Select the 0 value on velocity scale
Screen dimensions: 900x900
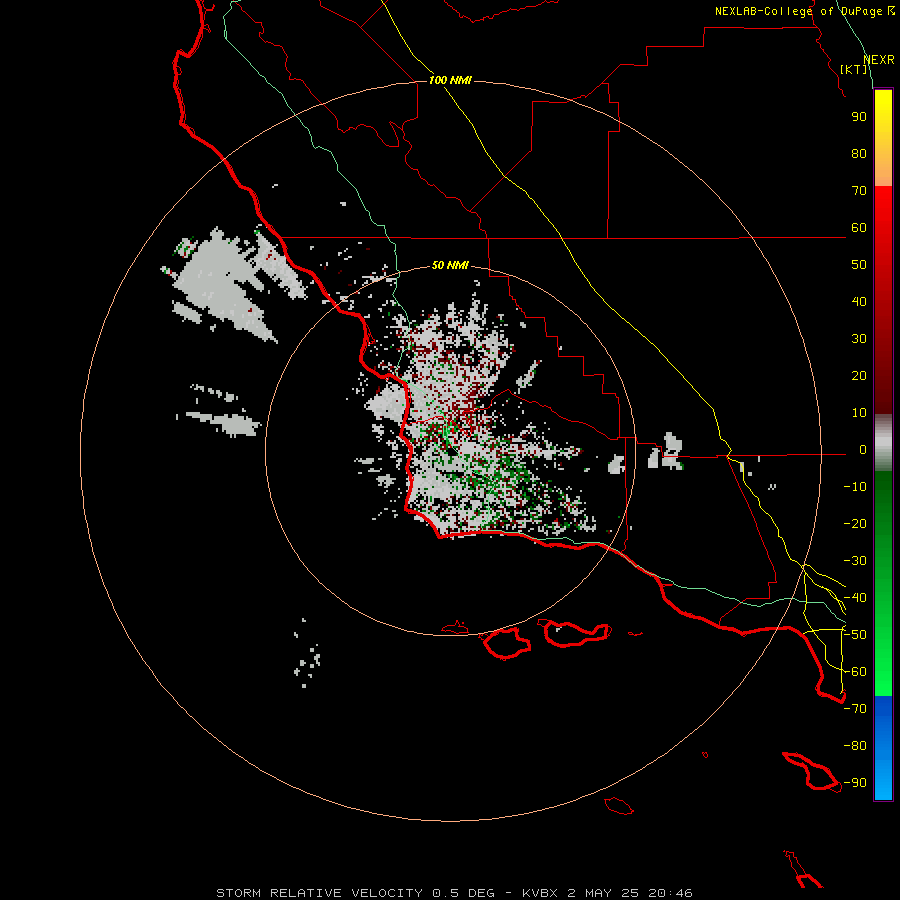click(863, 450)
